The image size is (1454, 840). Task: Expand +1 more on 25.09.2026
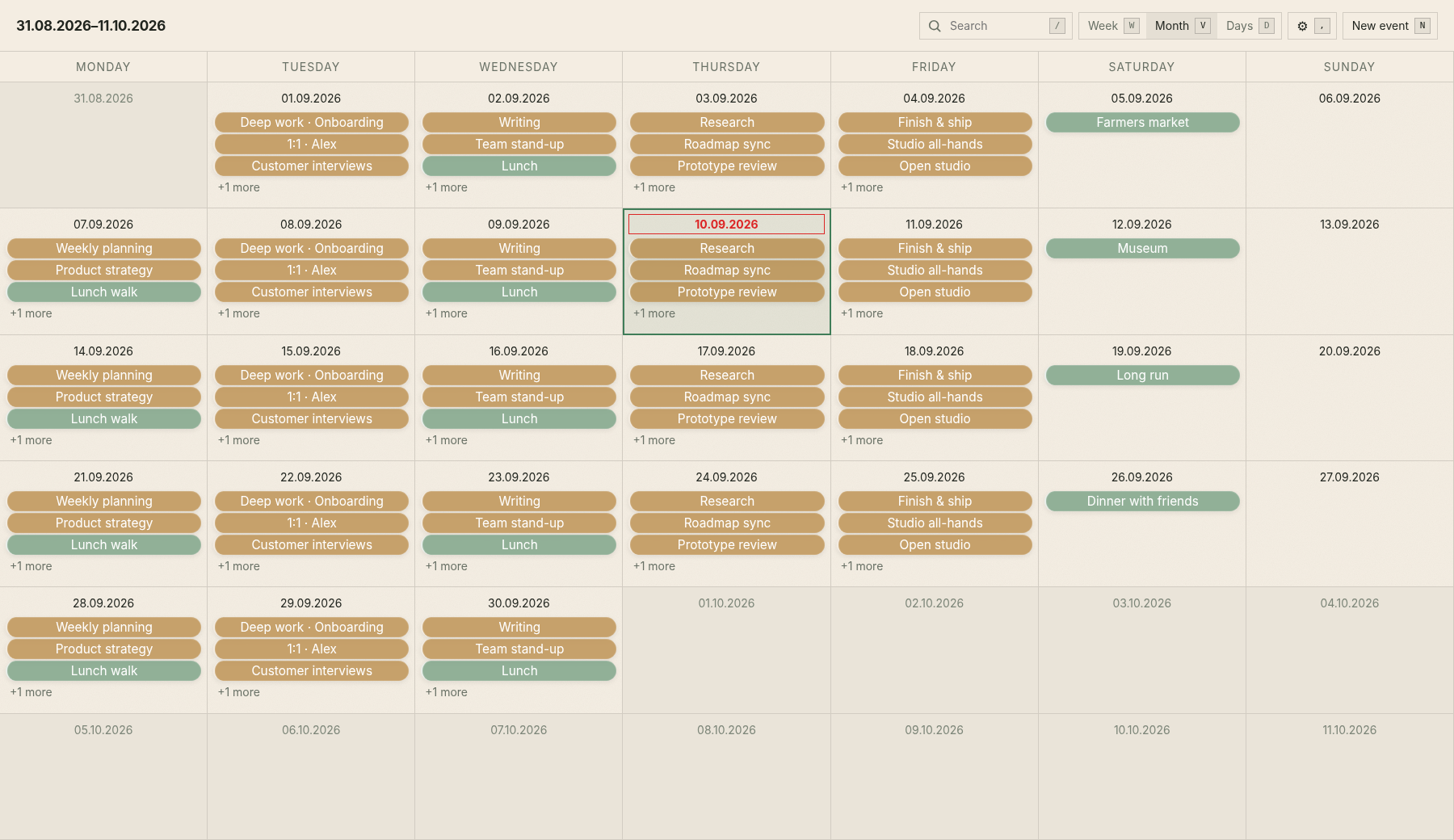coord(862,566)
